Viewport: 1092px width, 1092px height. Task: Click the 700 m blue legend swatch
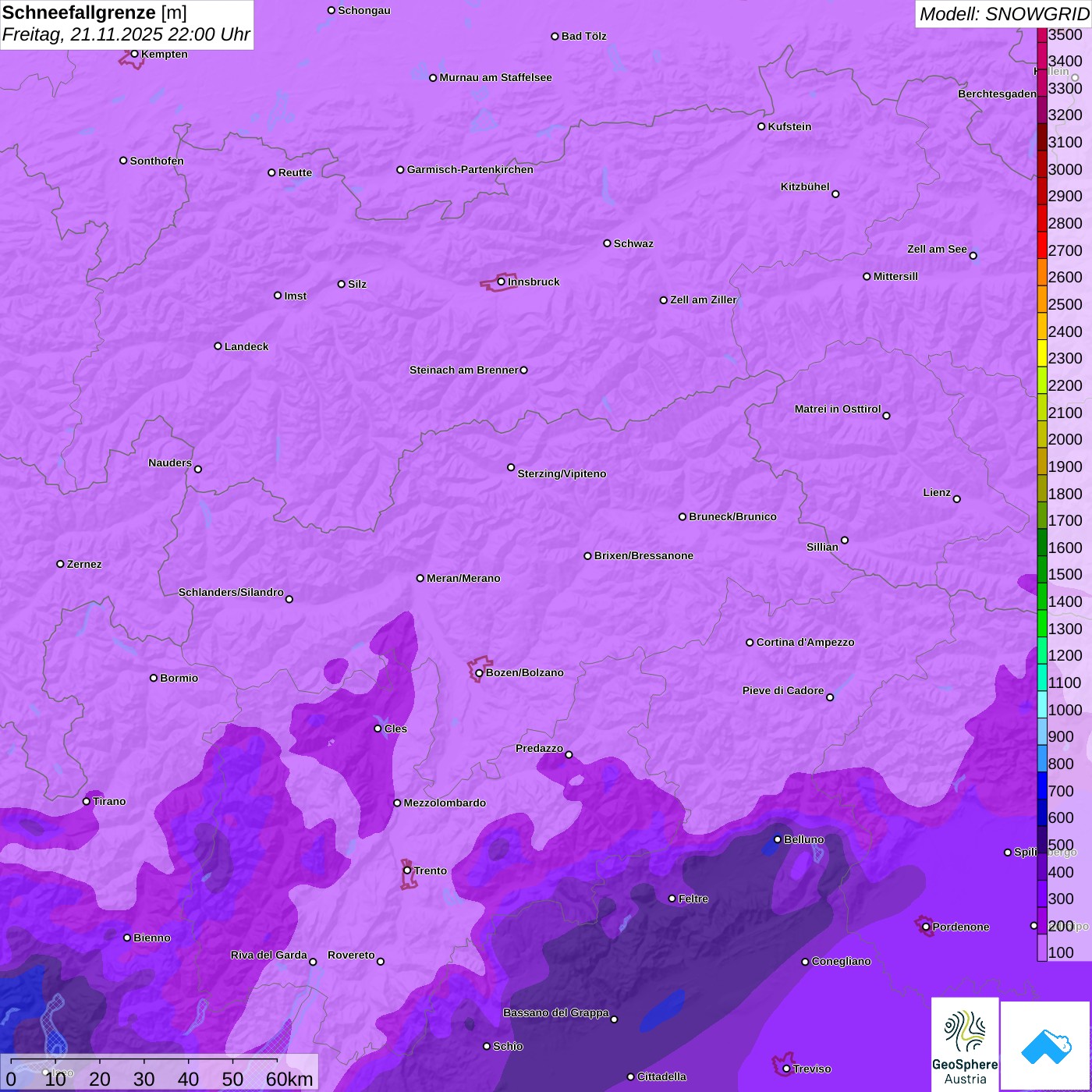(1042, 785)
